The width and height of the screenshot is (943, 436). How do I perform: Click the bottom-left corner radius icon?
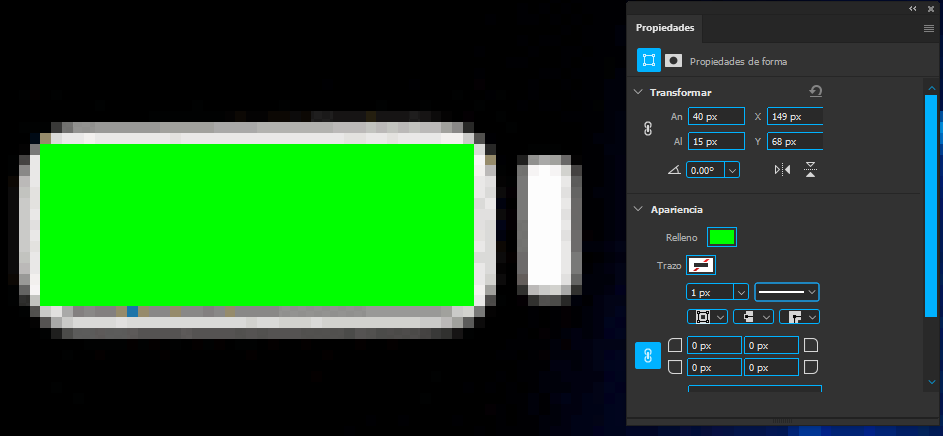coord(675,367)
